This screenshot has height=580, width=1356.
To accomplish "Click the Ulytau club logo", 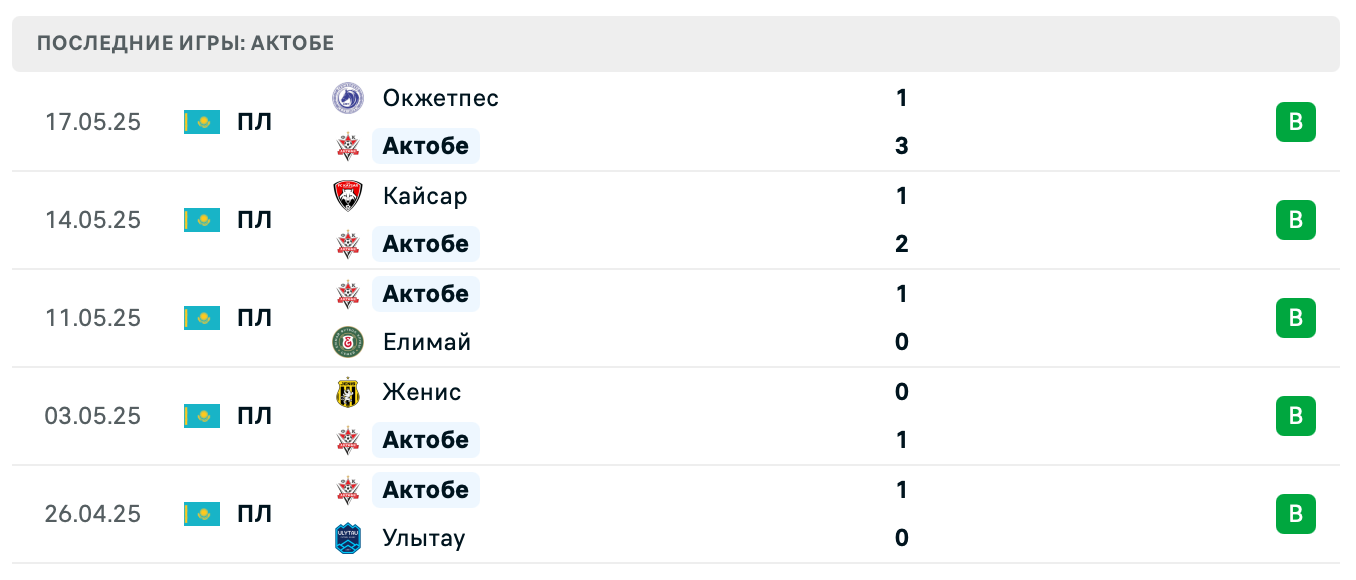I will (347, 538).
